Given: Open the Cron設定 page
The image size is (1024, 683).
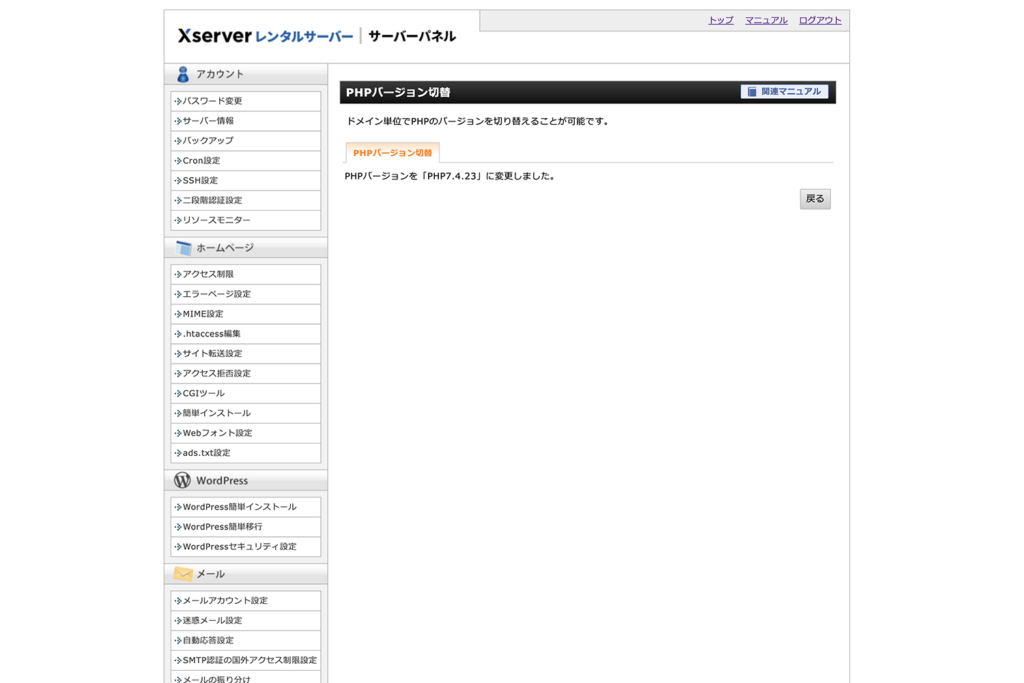Looking at the screenshot, I should [204, 160].
